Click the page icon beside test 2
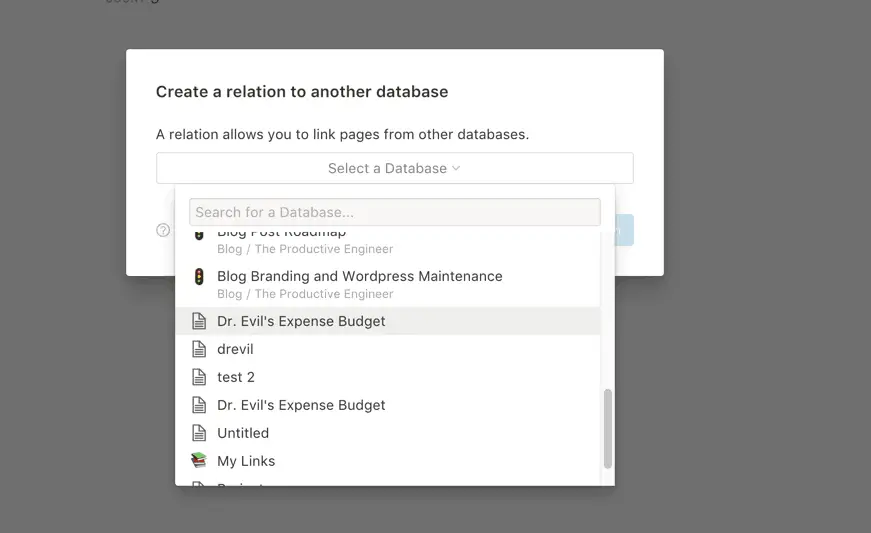Viewport: 871px width, 533px height. 199,377
